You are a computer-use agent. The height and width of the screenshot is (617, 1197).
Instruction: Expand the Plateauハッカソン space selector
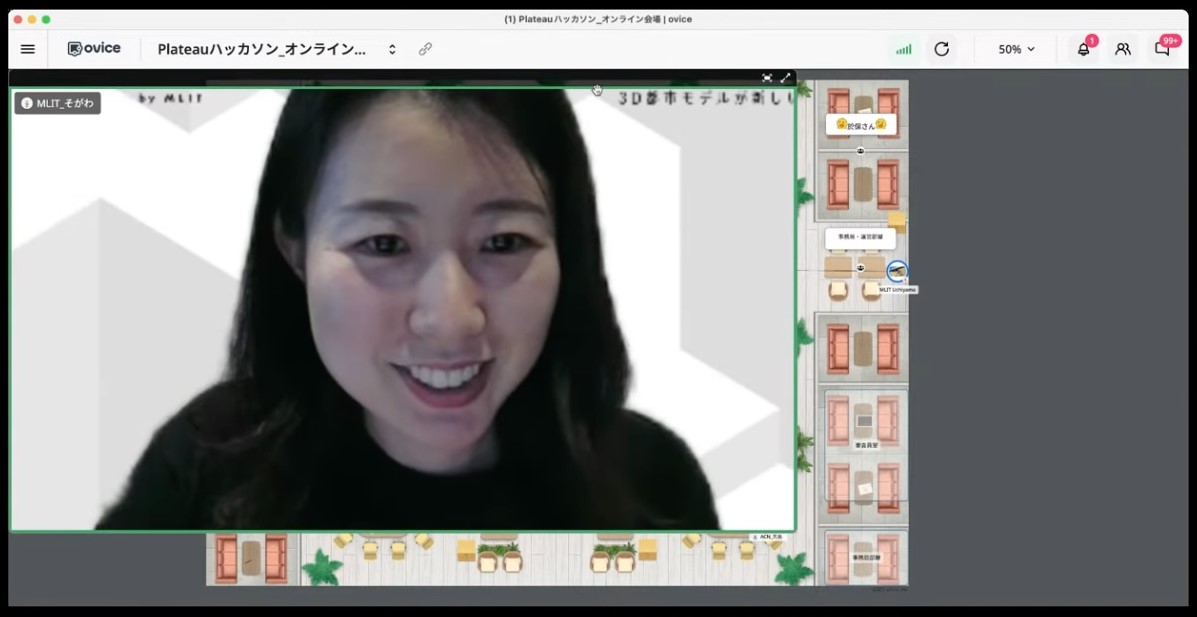392,49
